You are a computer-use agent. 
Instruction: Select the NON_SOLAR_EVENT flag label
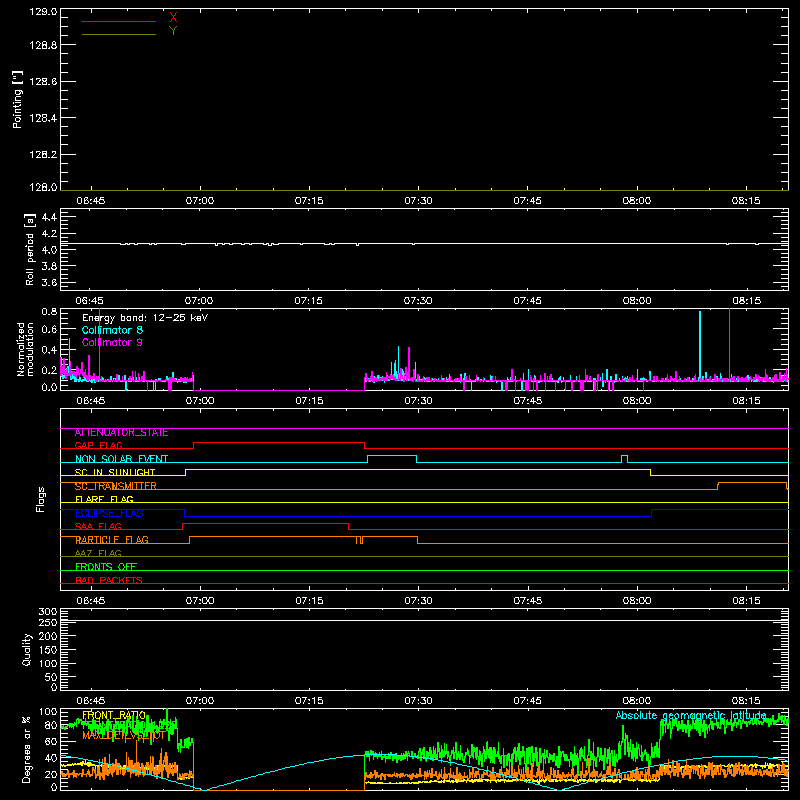click(121, 459)
